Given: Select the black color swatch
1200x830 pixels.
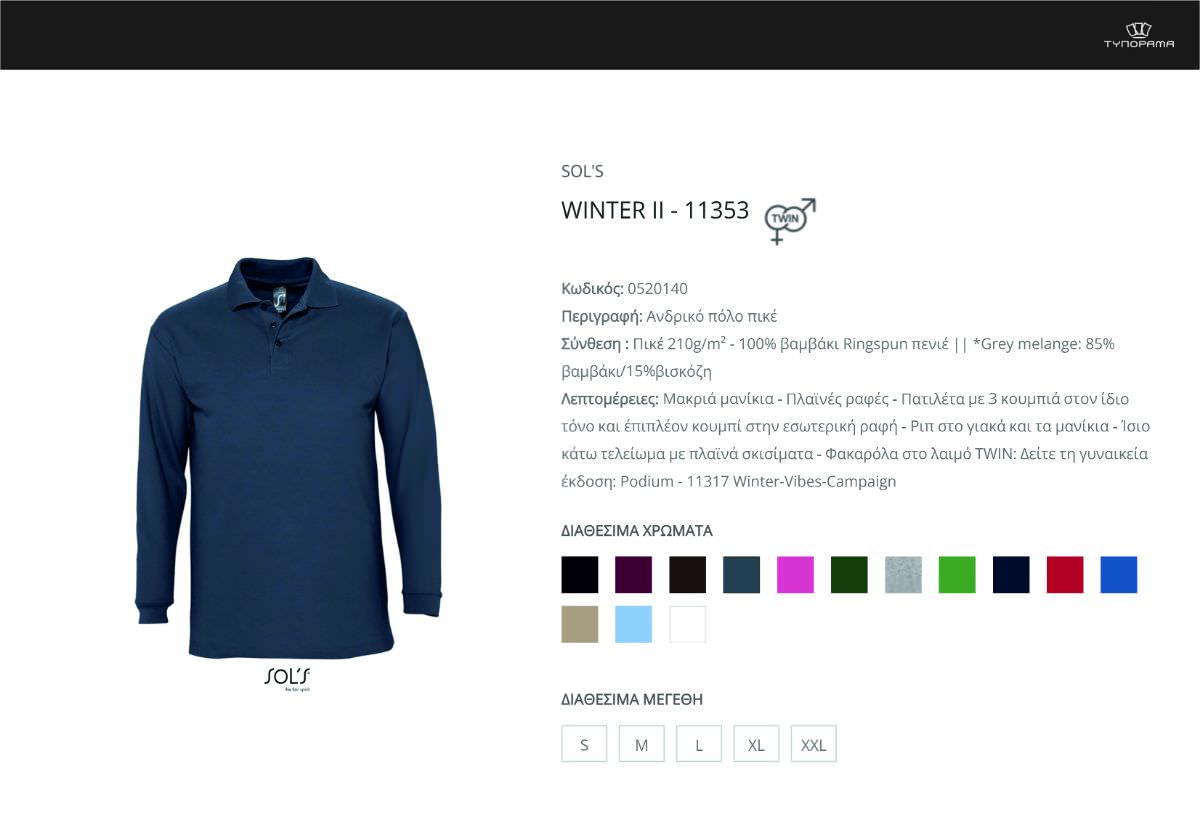Looking at the screenshot, I should point(580,575).
